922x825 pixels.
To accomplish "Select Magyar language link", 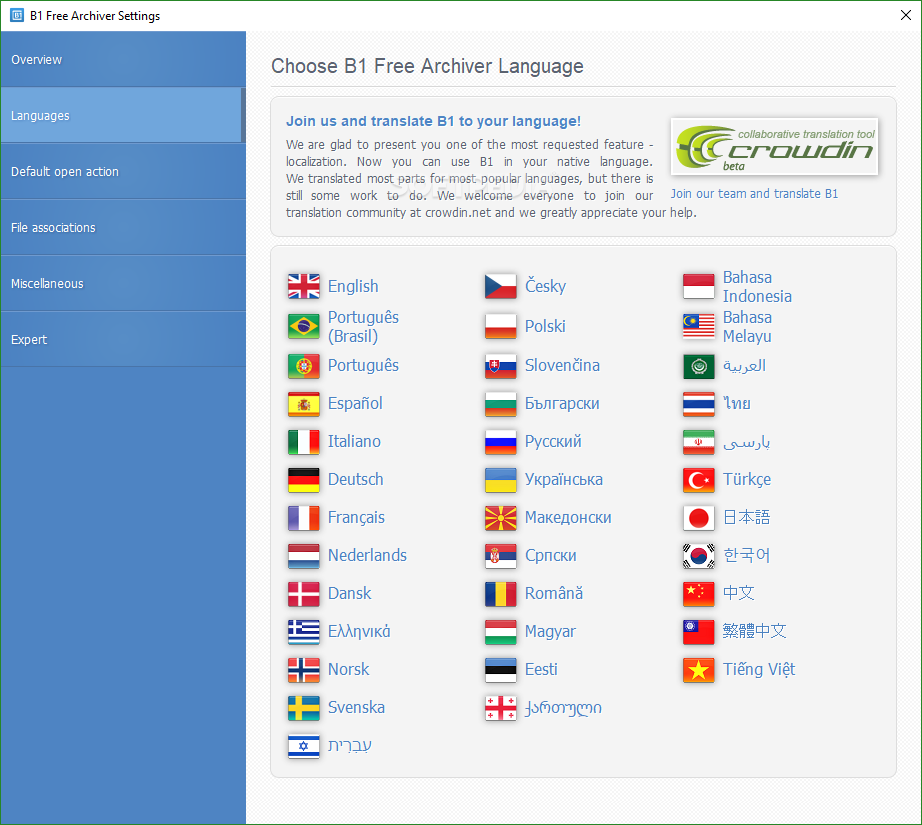I will point(550,632).
